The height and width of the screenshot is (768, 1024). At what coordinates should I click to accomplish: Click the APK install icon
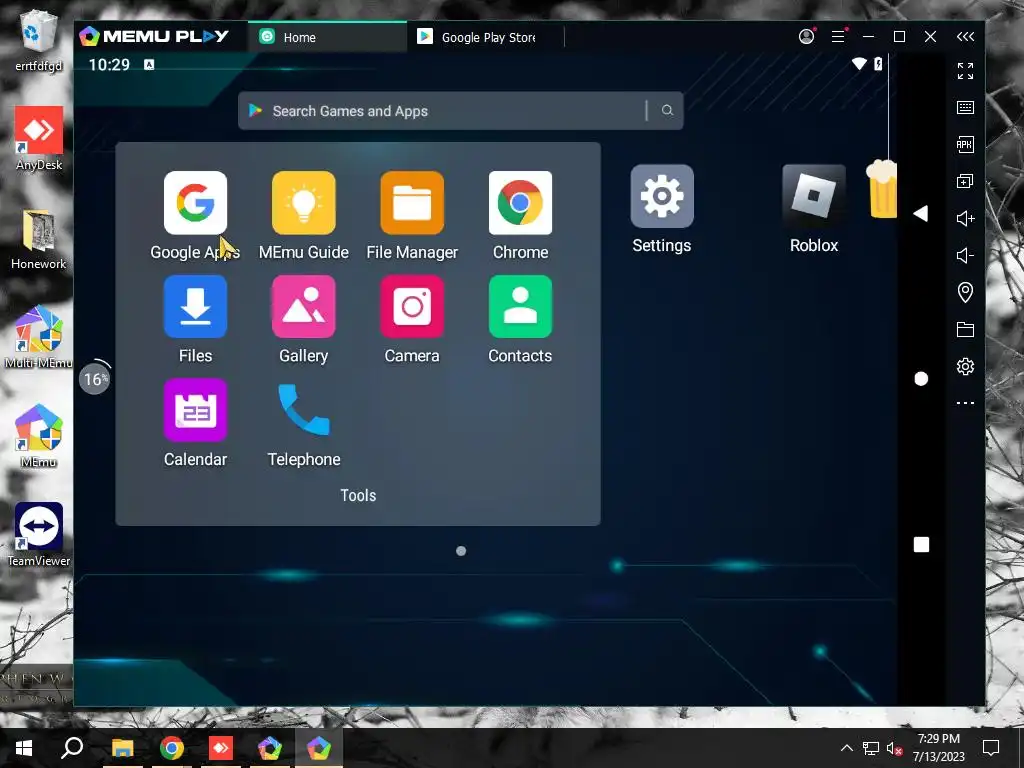pos(965,144)
